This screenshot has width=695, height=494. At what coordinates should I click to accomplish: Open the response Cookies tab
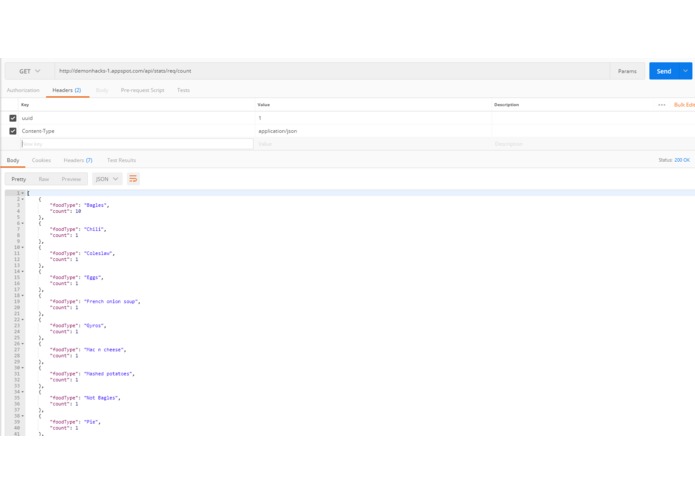[x=41, y=160]
